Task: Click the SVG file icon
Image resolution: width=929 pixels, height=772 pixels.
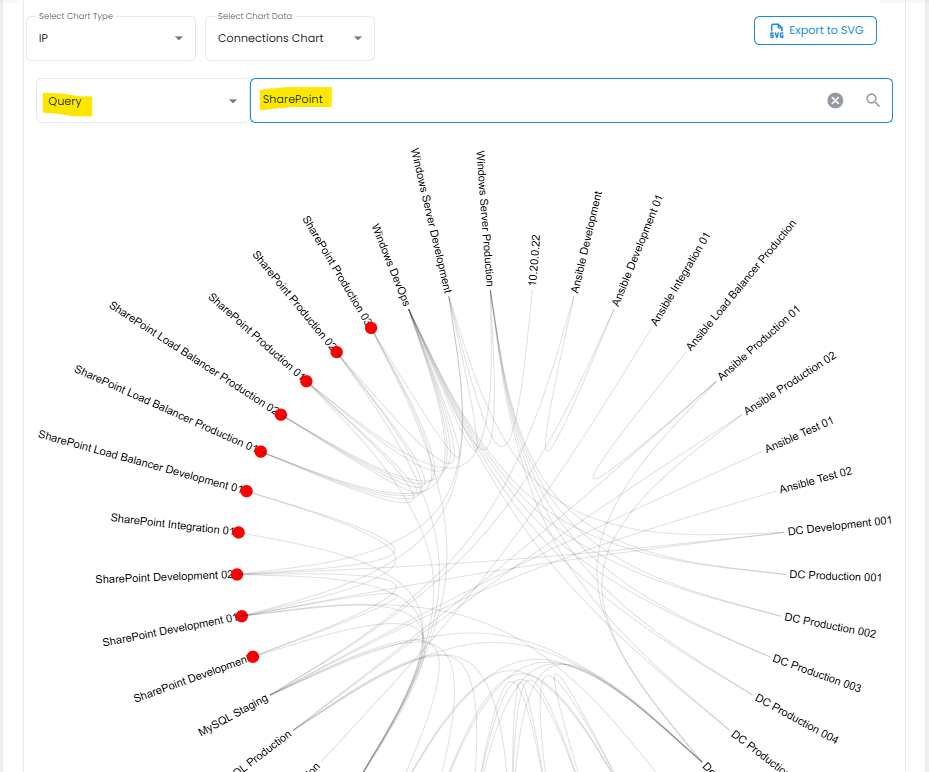Action: click(x=776, y=31)
